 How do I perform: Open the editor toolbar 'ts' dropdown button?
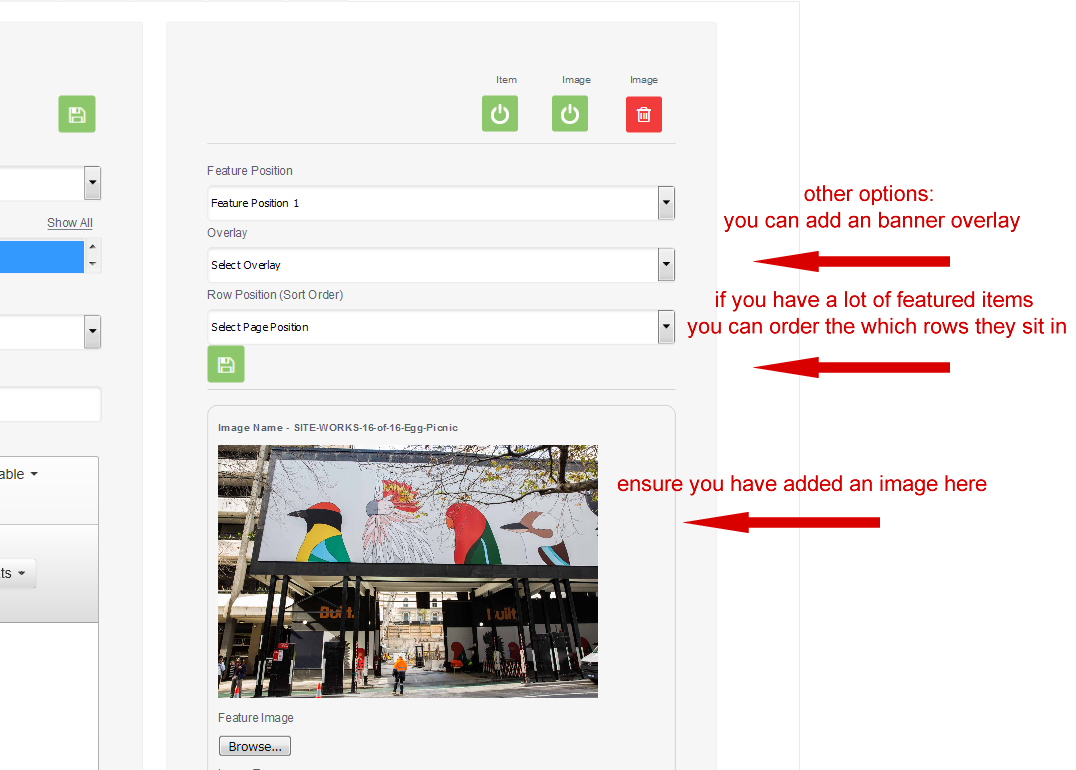[17, 573]
